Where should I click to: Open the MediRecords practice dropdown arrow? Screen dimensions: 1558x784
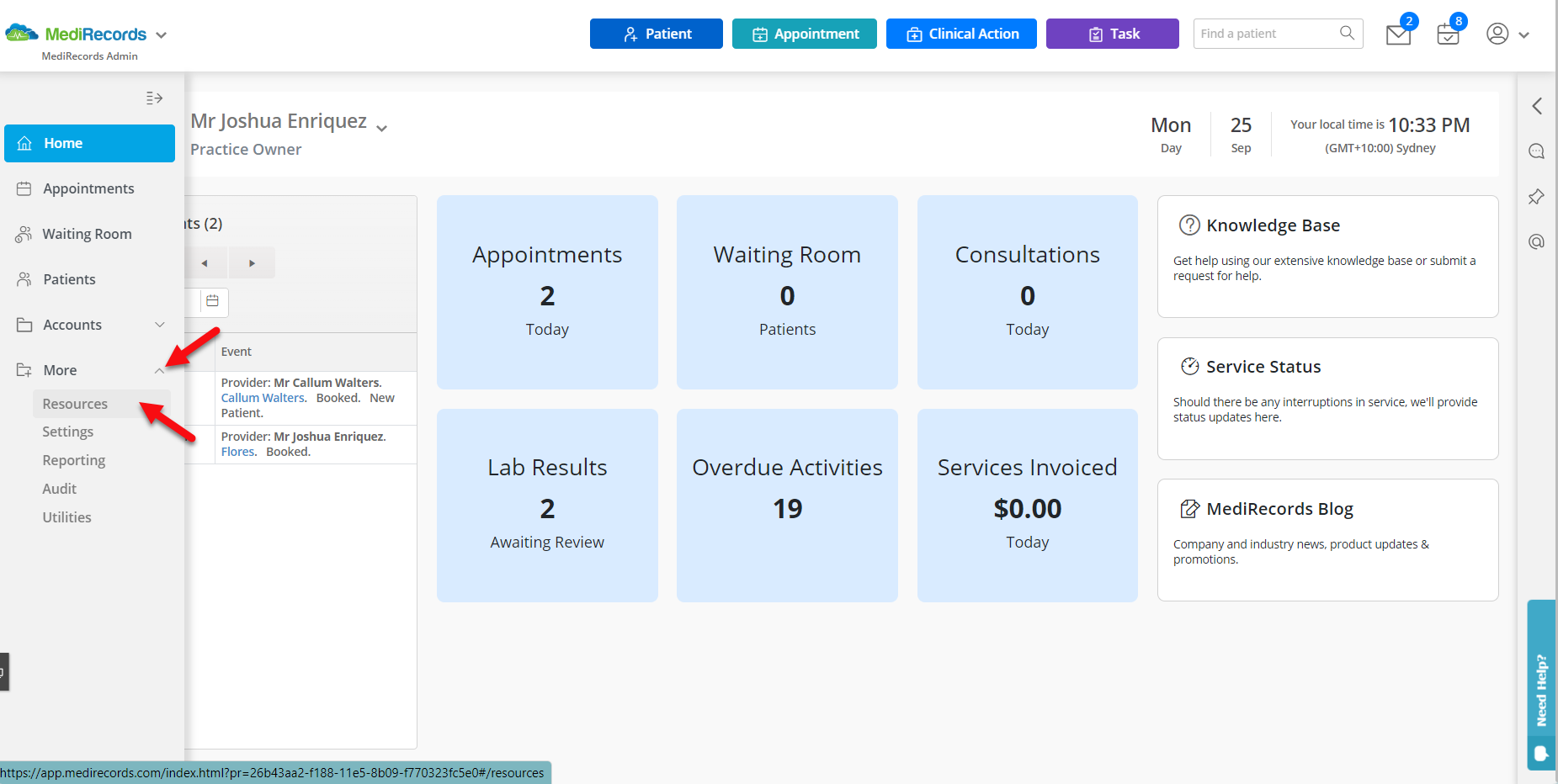tap(162, 35)
